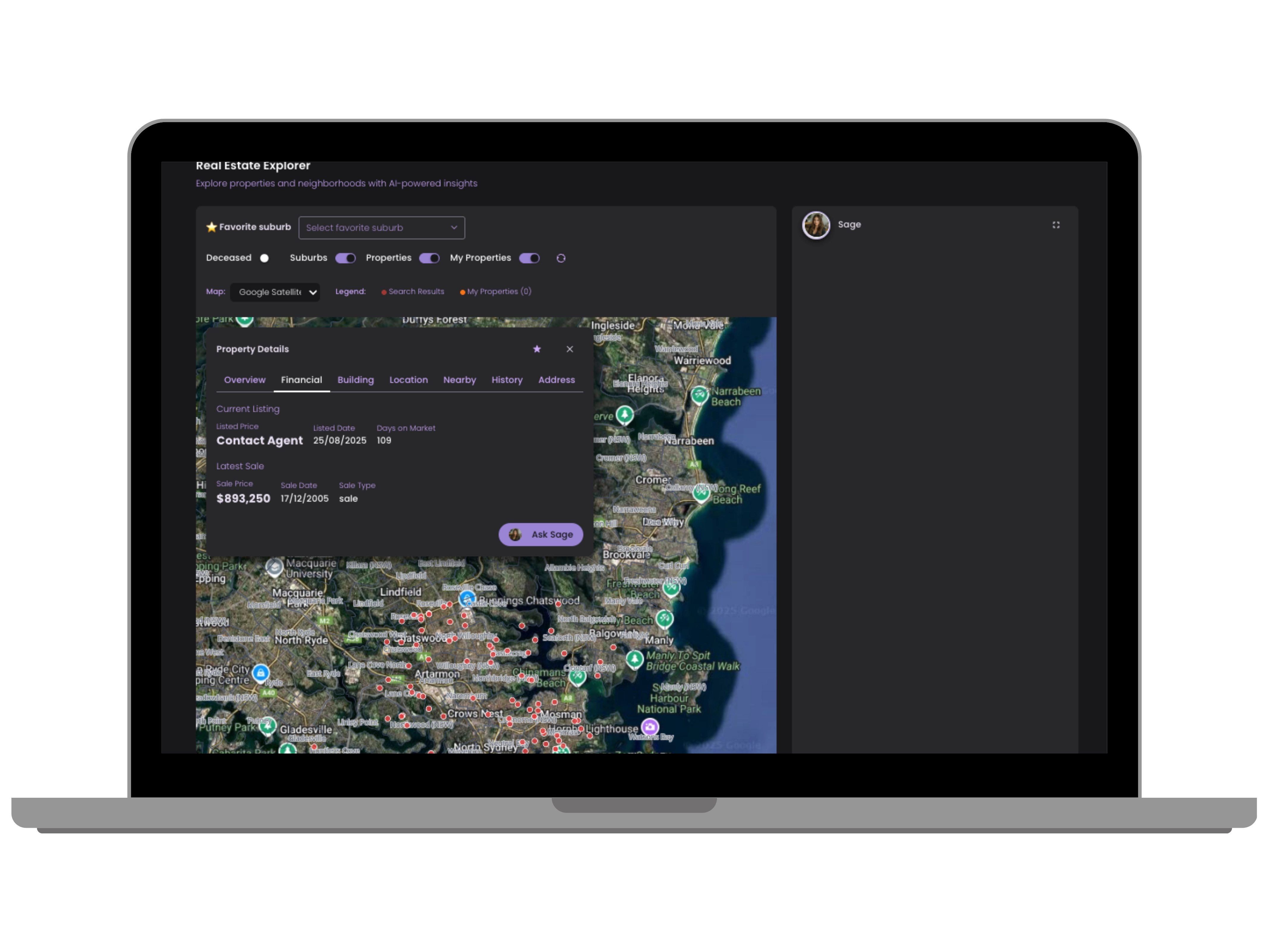Switch to the Building tab
The width and height of the screenshot is (1269, 952).
(x=355, y=380)
